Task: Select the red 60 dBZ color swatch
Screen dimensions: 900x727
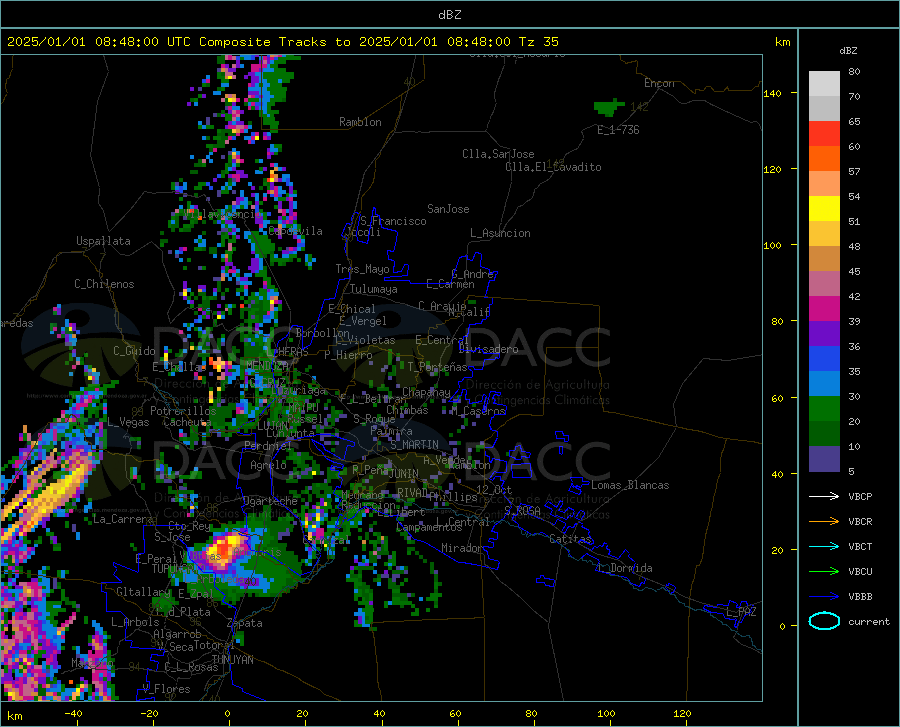Action: 824,134
